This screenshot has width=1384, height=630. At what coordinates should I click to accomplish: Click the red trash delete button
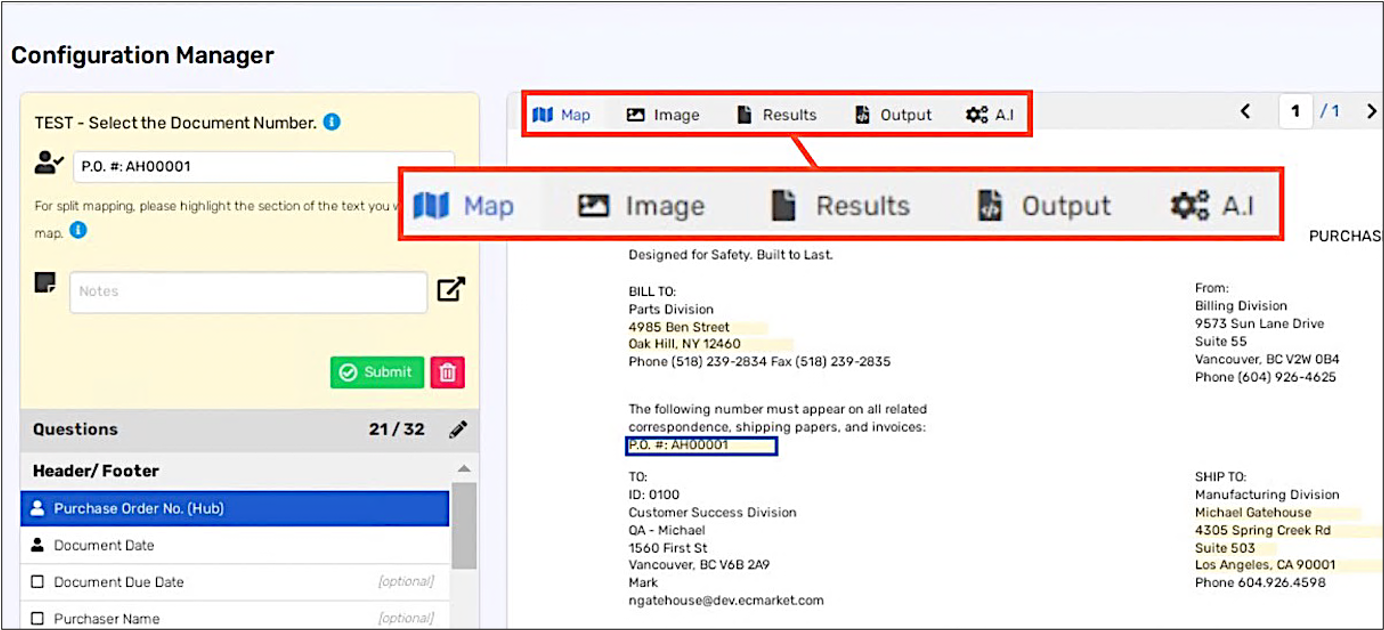pyautogui.click(x=447, y=372)
